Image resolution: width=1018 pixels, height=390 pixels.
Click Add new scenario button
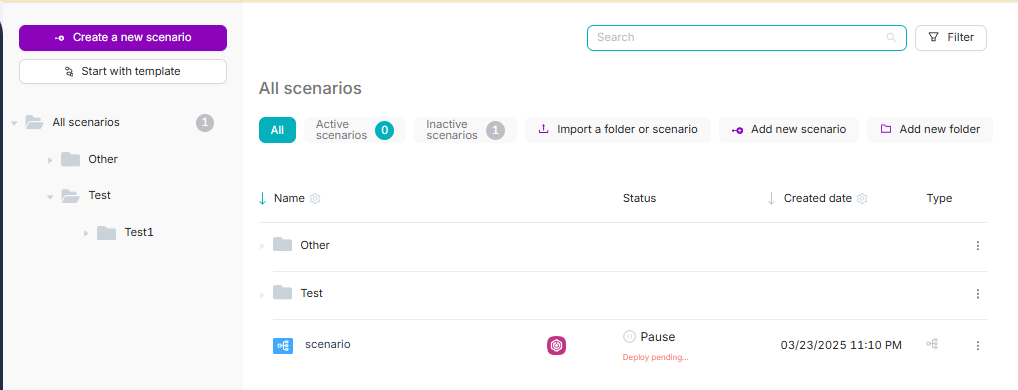789,130
